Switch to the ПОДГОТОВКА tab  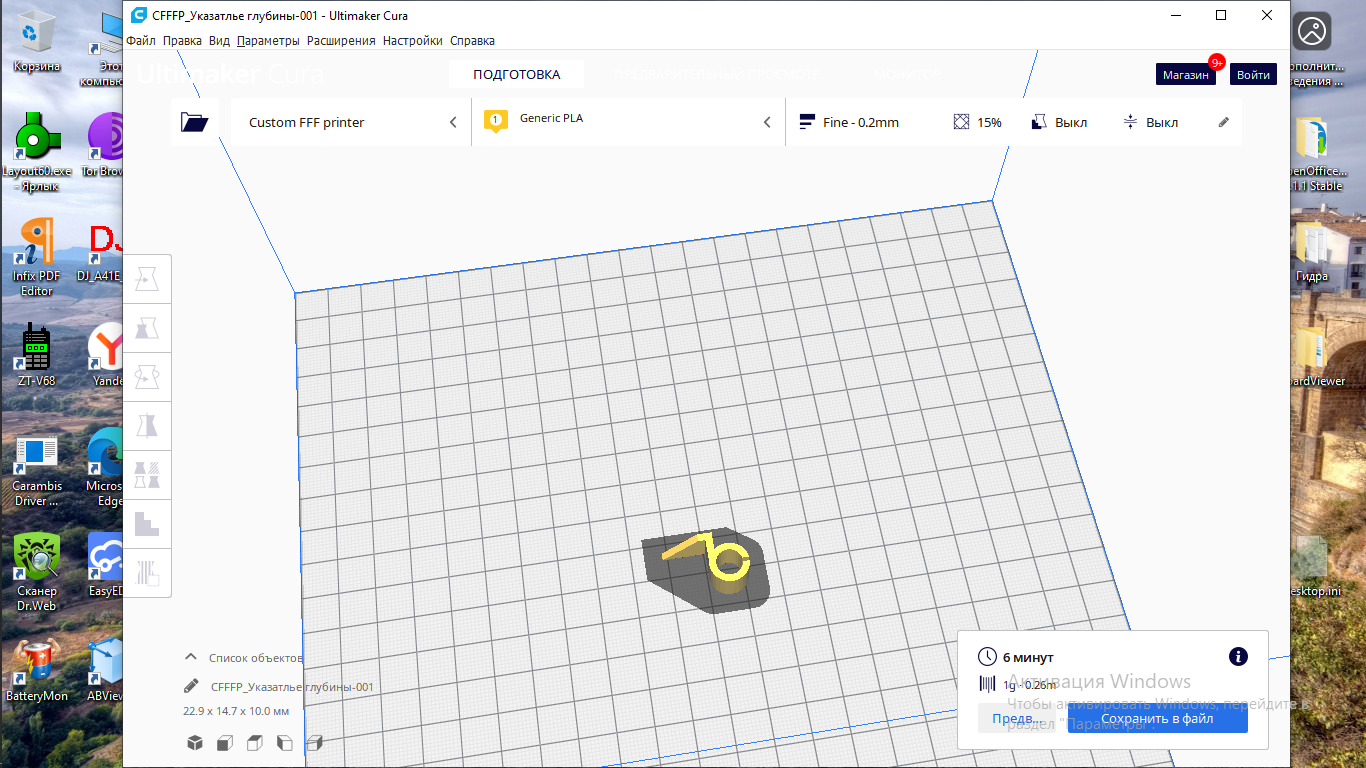coord(516,74)
